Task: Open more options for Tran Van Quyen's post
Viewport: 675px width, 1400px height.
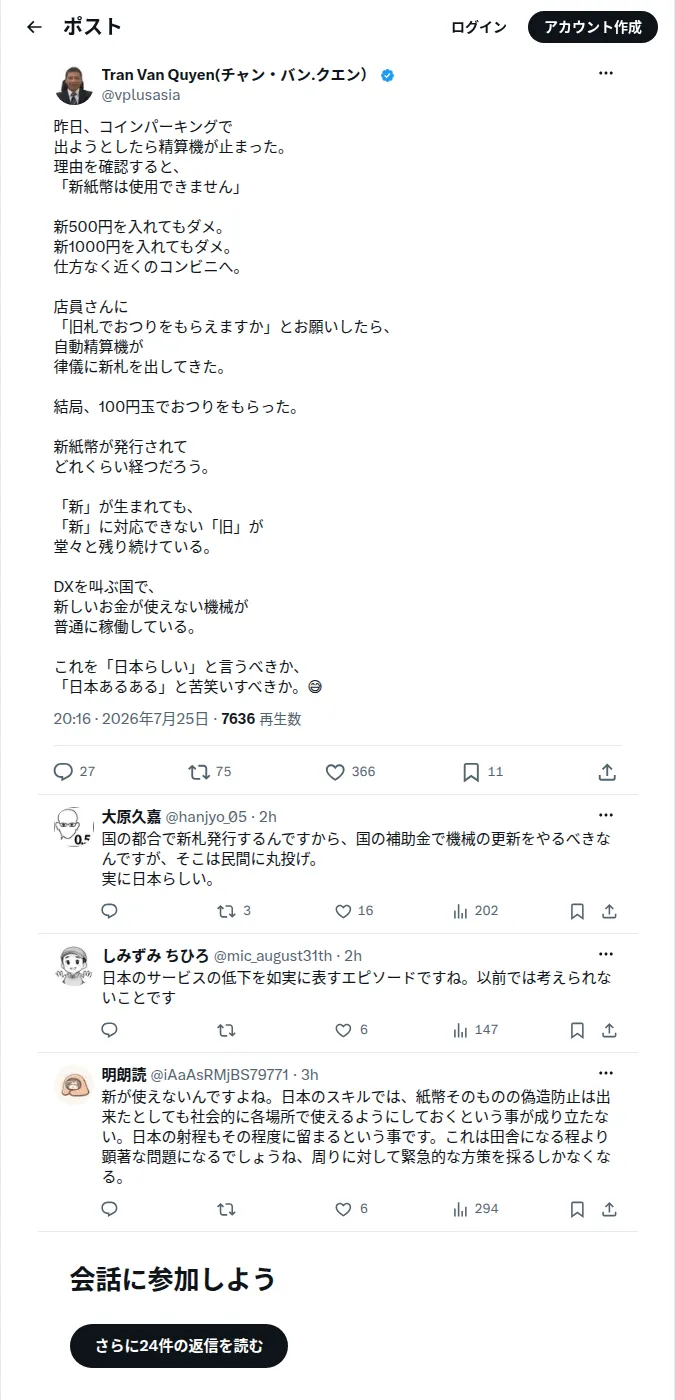Action: pyautogui.click(x=606, y=73)
